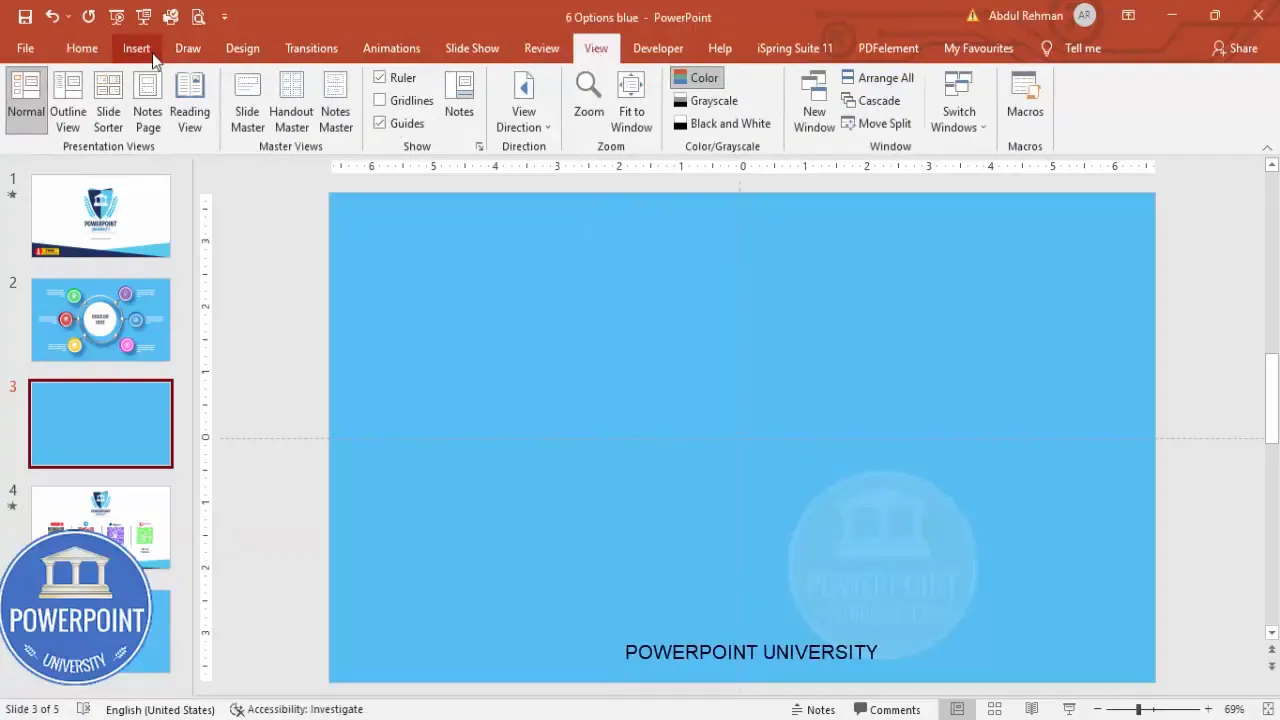Select slide 3 blue thumbnail
This screenshot has width=1280, height=720.
click(101, 423)
